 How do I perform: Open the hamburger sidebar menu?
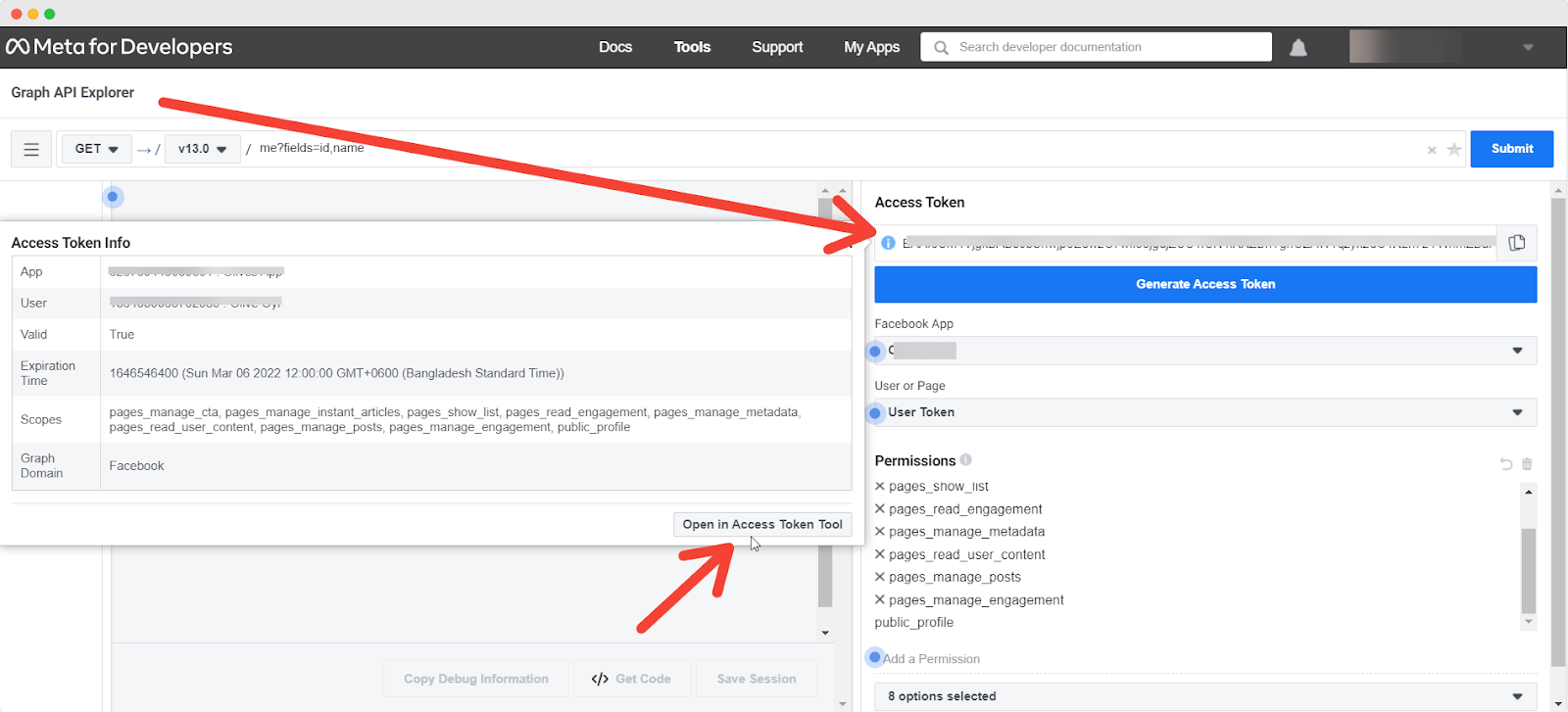[x=31, y=149]
